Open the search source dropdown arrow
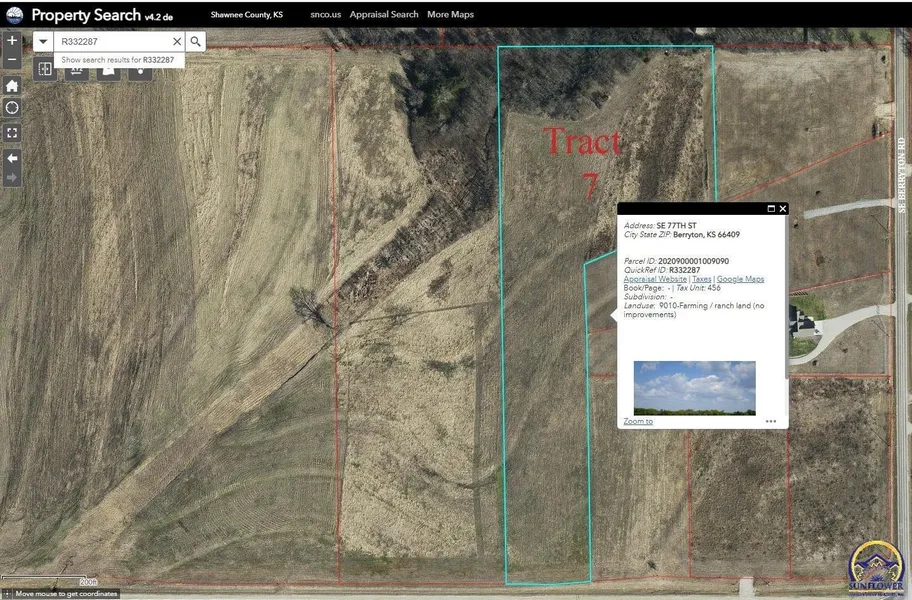 [x=43, y=41]
